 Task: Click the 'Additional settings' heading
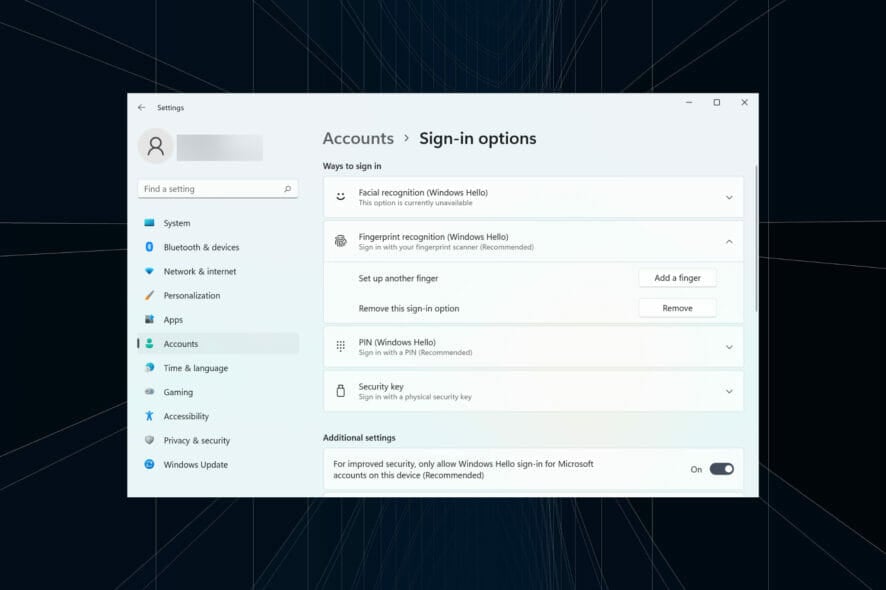[359, 437]
